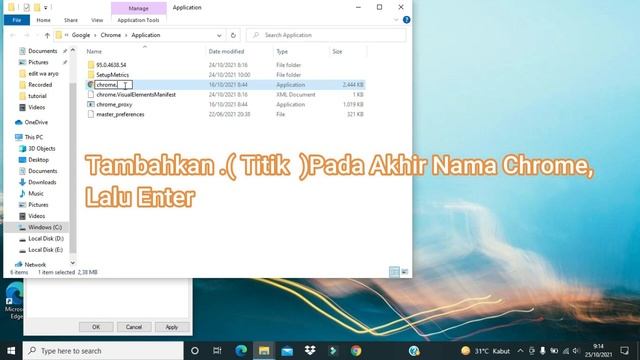Click OK in the background dialog

(96, 327)
